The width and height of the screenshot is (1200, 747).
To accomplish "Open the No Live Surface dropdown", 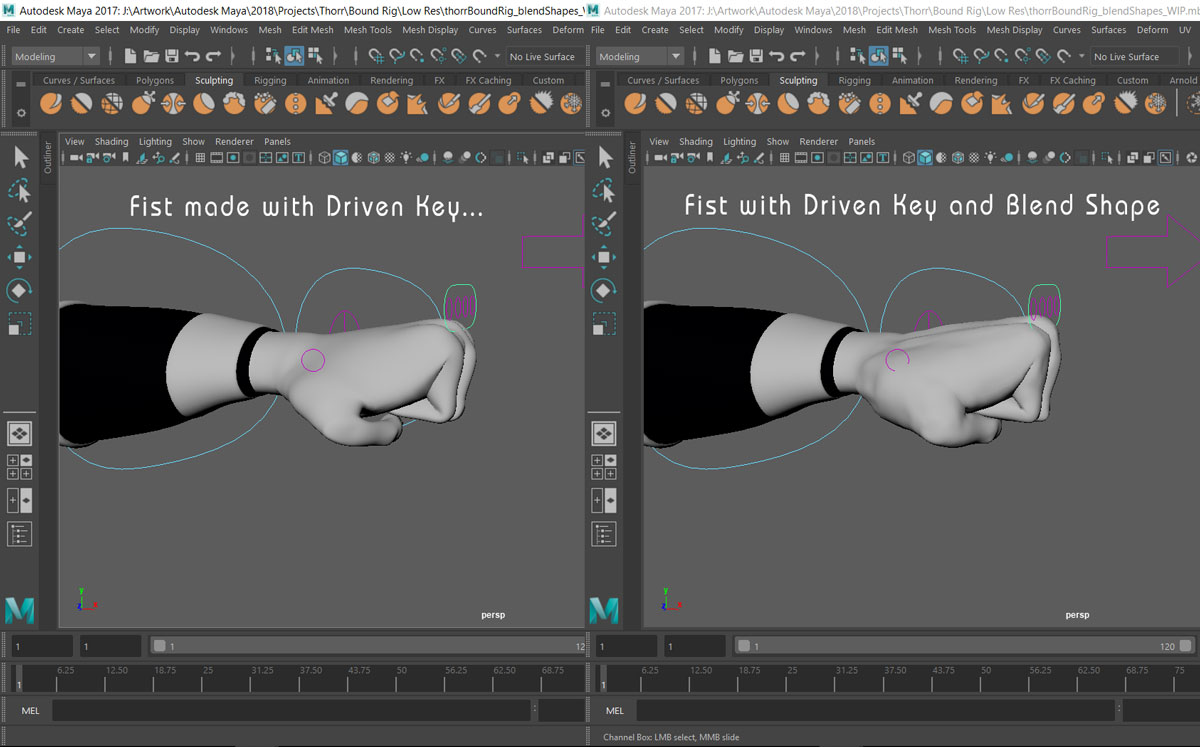I will coord(543,56).
